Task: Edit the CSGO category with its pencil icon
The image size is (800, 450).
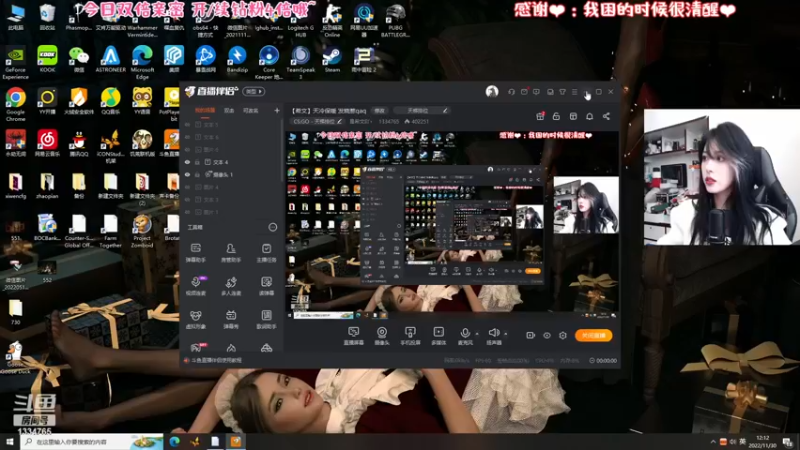Action: coord(339,121)
